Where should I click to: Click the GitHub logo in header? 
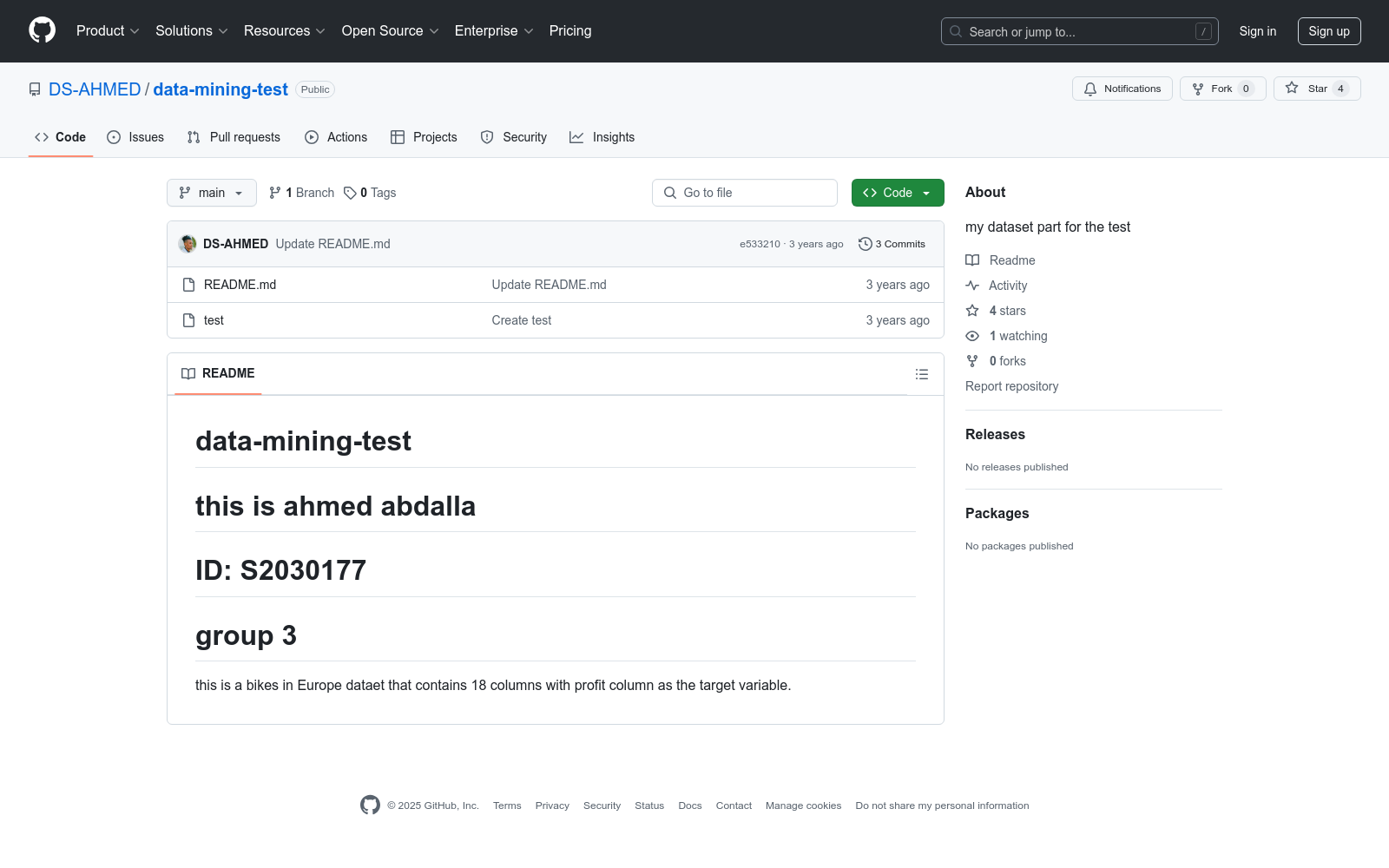[42, 30]
